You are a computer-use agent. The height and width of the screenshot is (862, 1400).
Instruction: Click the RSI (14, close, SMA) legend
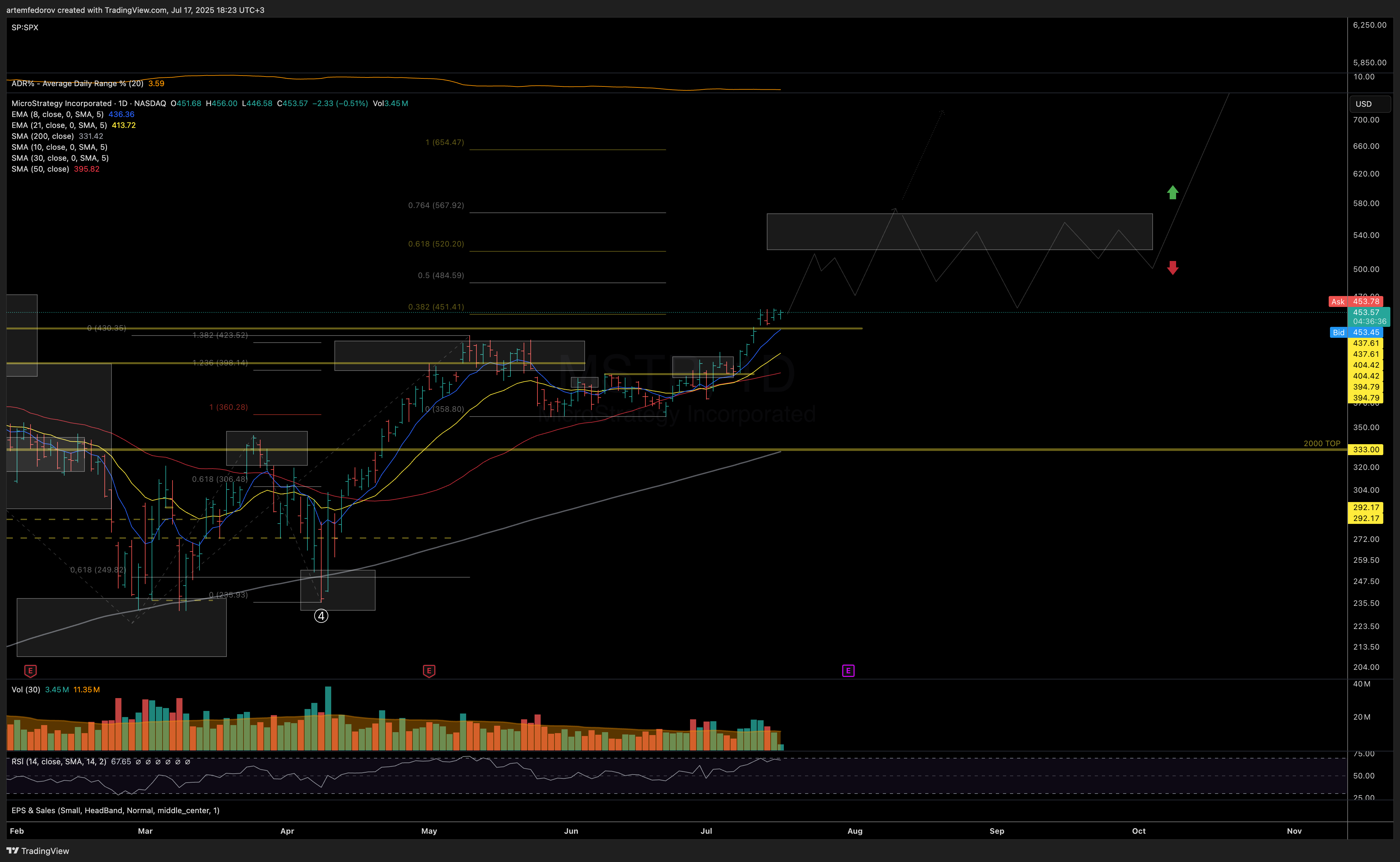click(59, 761)
